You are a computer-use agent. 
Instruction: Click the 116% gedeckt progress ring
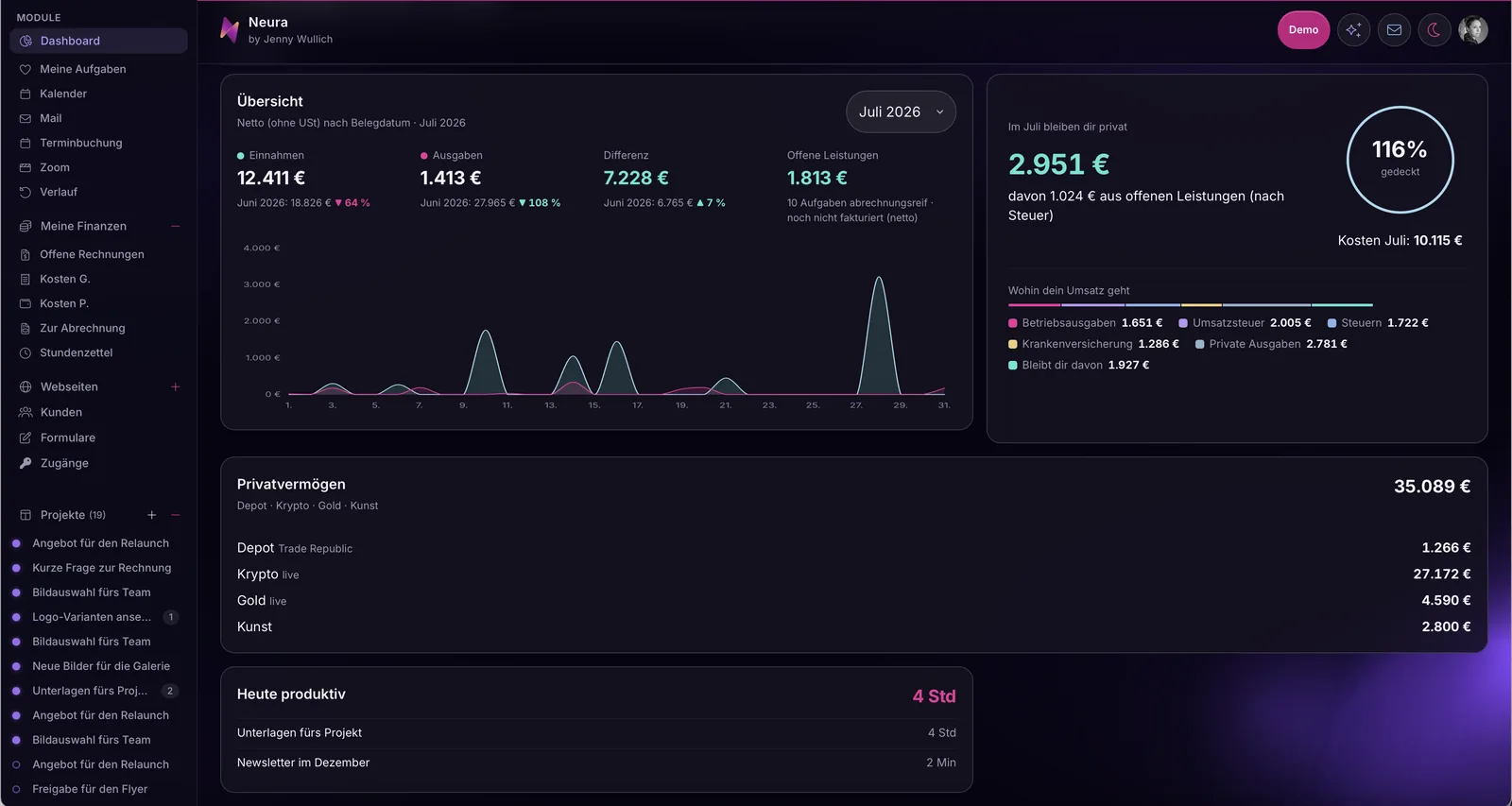tap(1400, 160)
